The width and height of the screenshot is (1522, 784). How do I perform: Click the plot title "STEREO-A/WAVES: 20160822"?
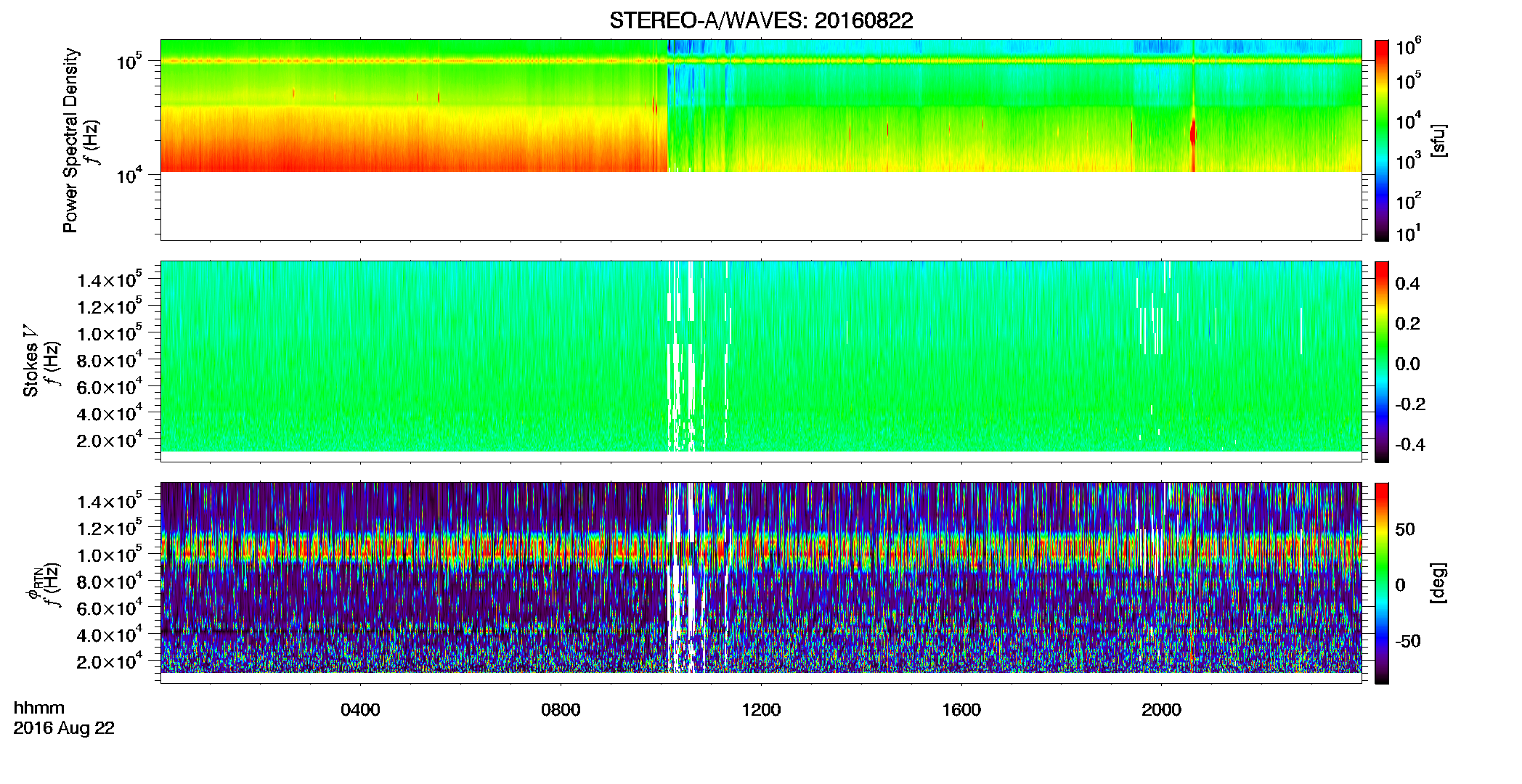point(761,20)
